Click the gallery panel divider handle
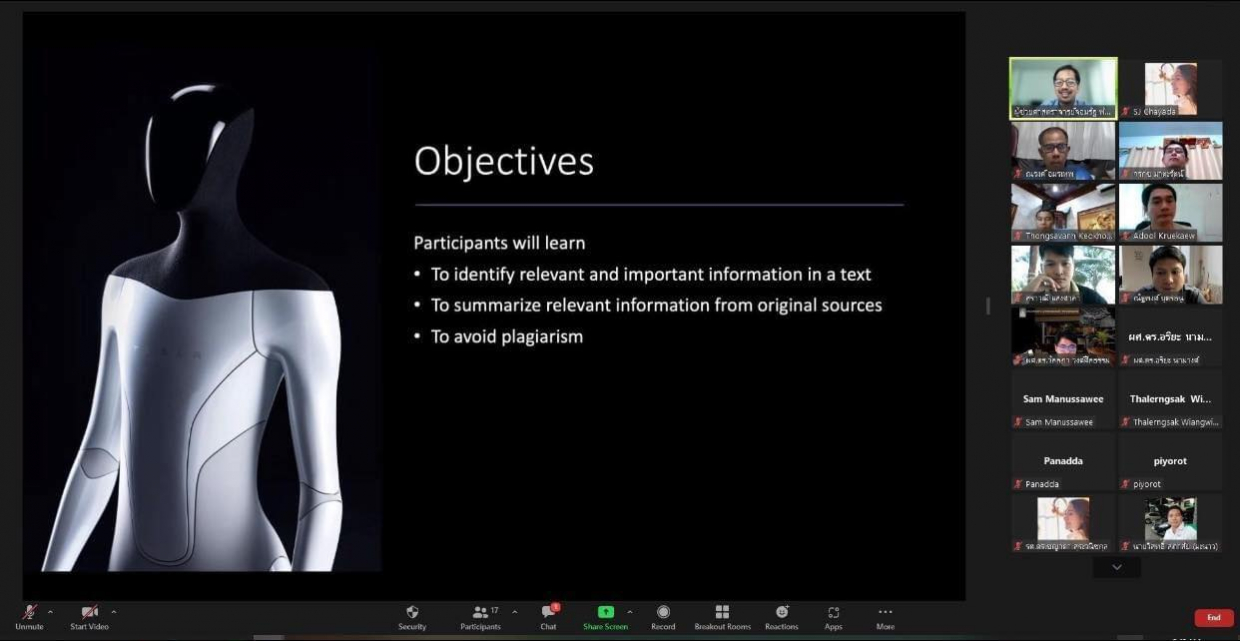 pos(988,306)
